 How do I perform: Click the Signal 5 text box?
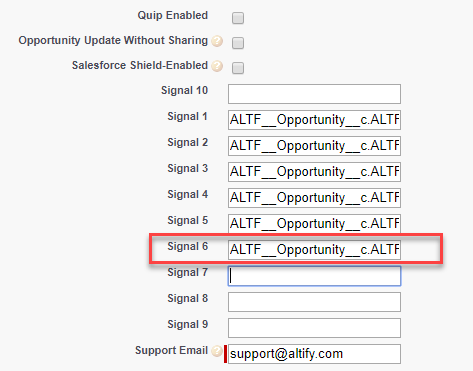[x=314, y=223]
